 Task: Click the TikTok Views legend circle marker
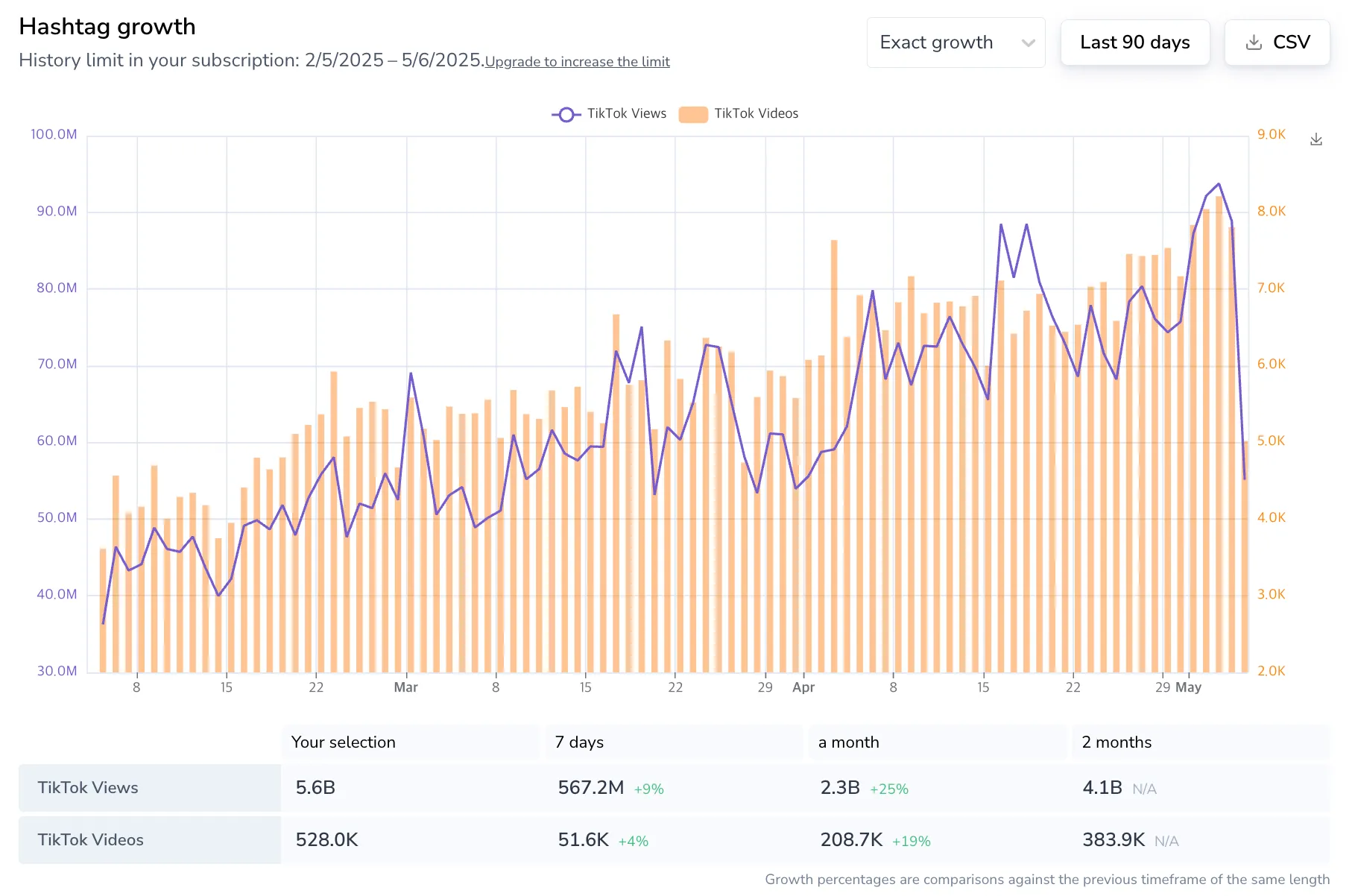566,114
